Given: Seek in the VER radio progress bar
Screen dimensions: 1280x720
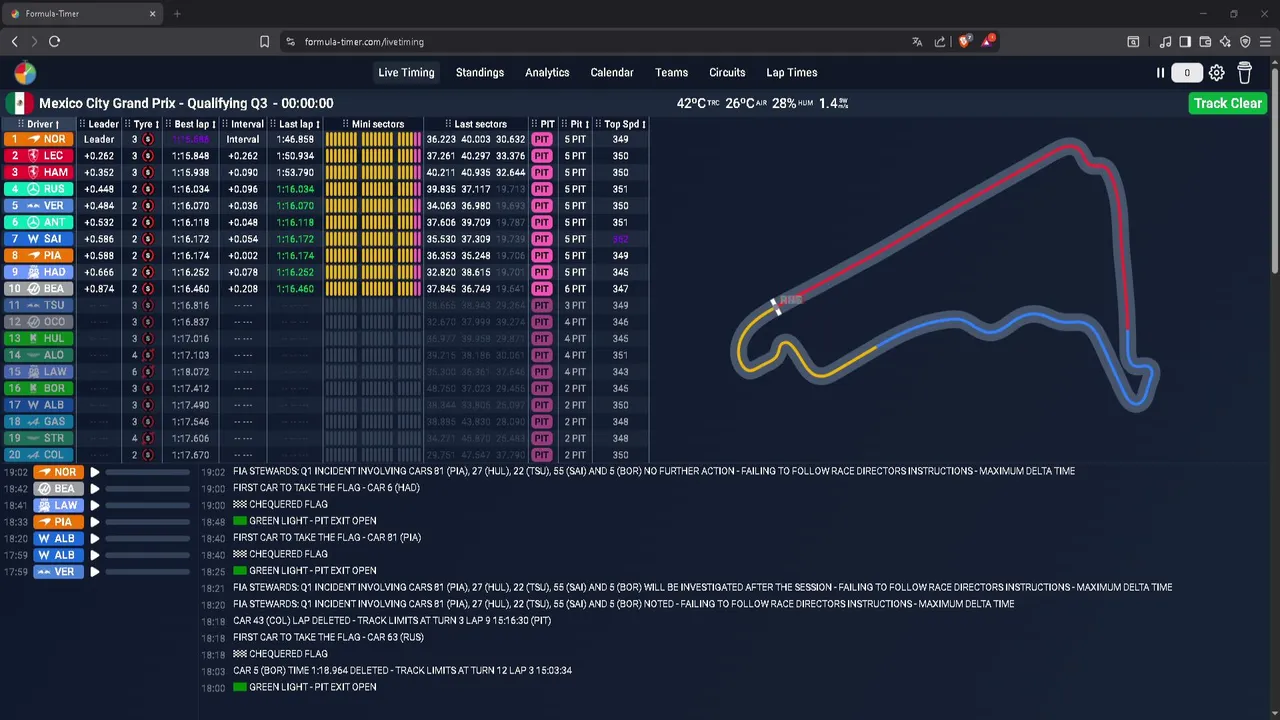Looking at the screenshot, I should click(147, 572).
